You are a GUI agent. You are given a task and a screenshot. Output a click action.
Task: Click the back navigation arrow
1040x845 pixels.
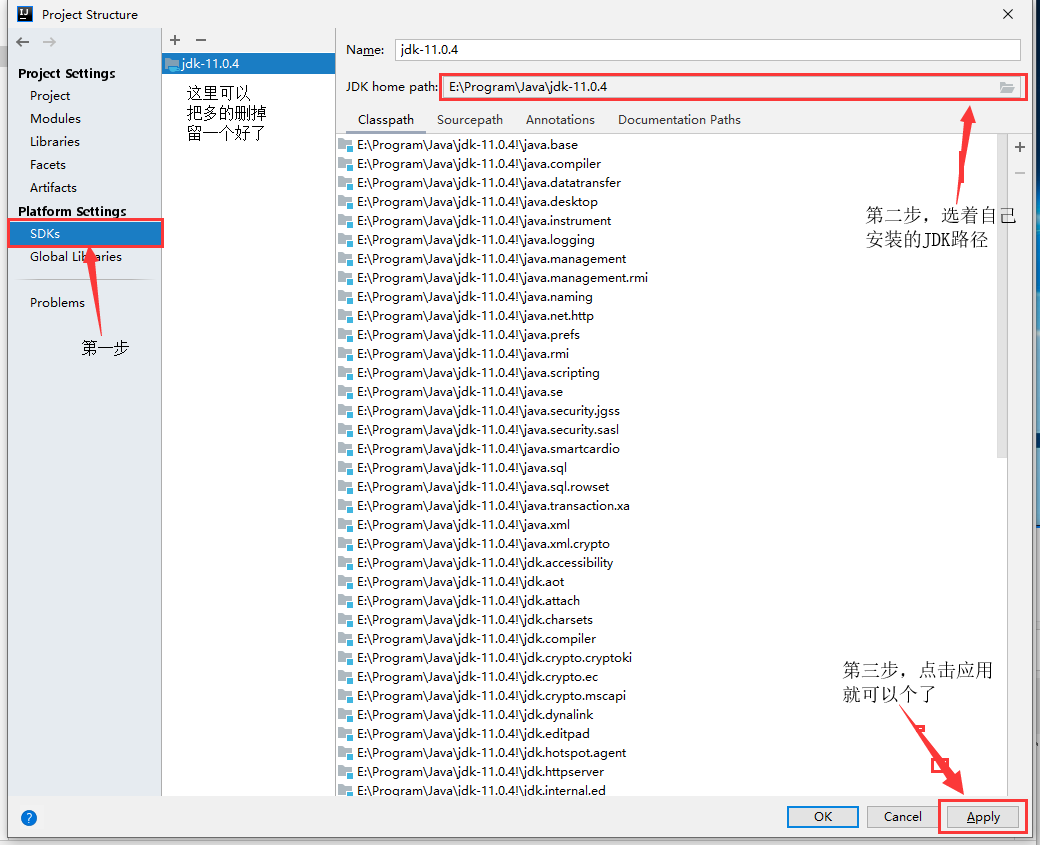[x=22, y=42]
